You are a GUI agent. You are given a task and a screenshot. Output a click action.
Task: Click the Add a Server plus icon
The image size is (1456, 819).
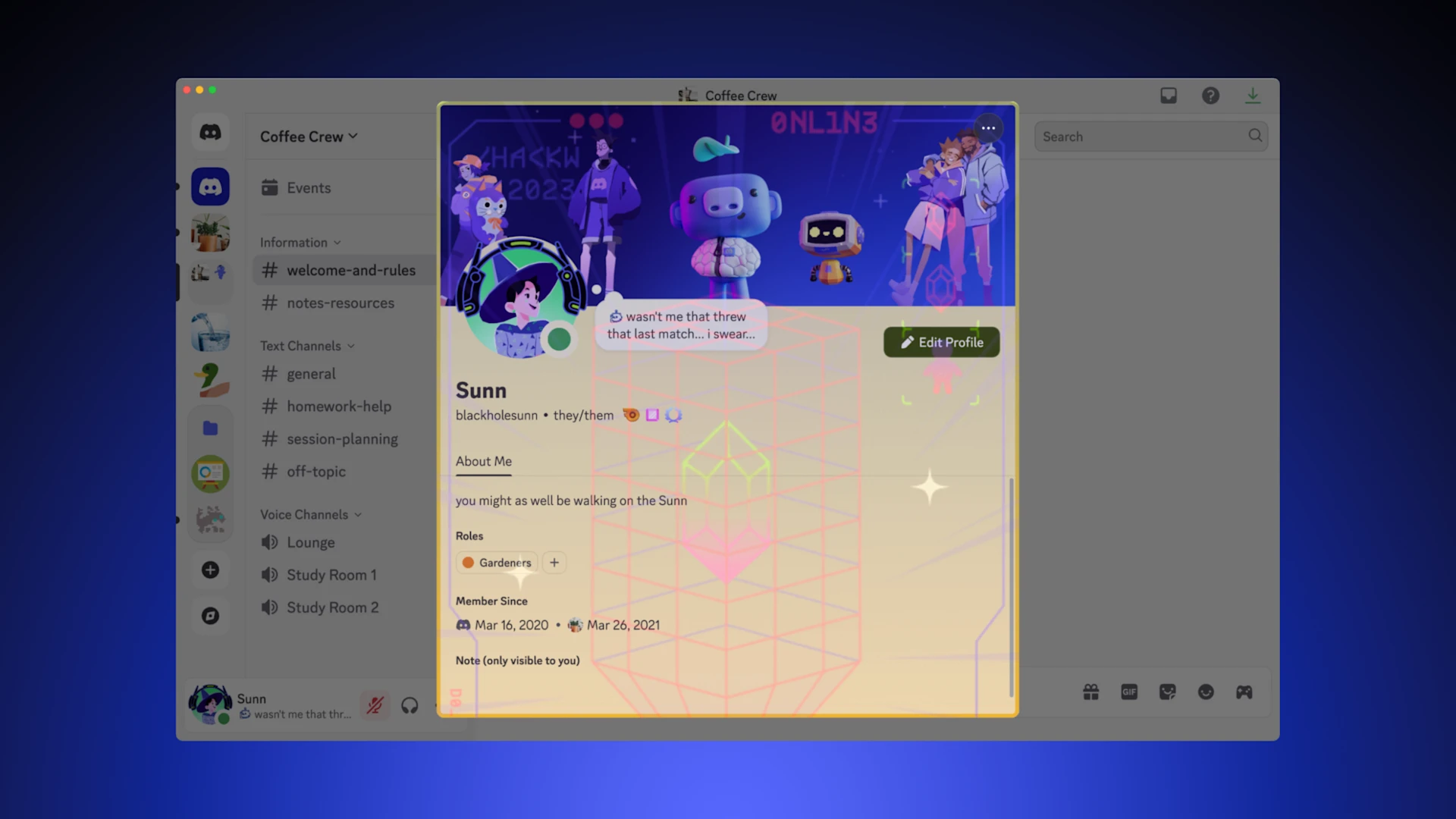pyautogui.click(x=210, y=570)
